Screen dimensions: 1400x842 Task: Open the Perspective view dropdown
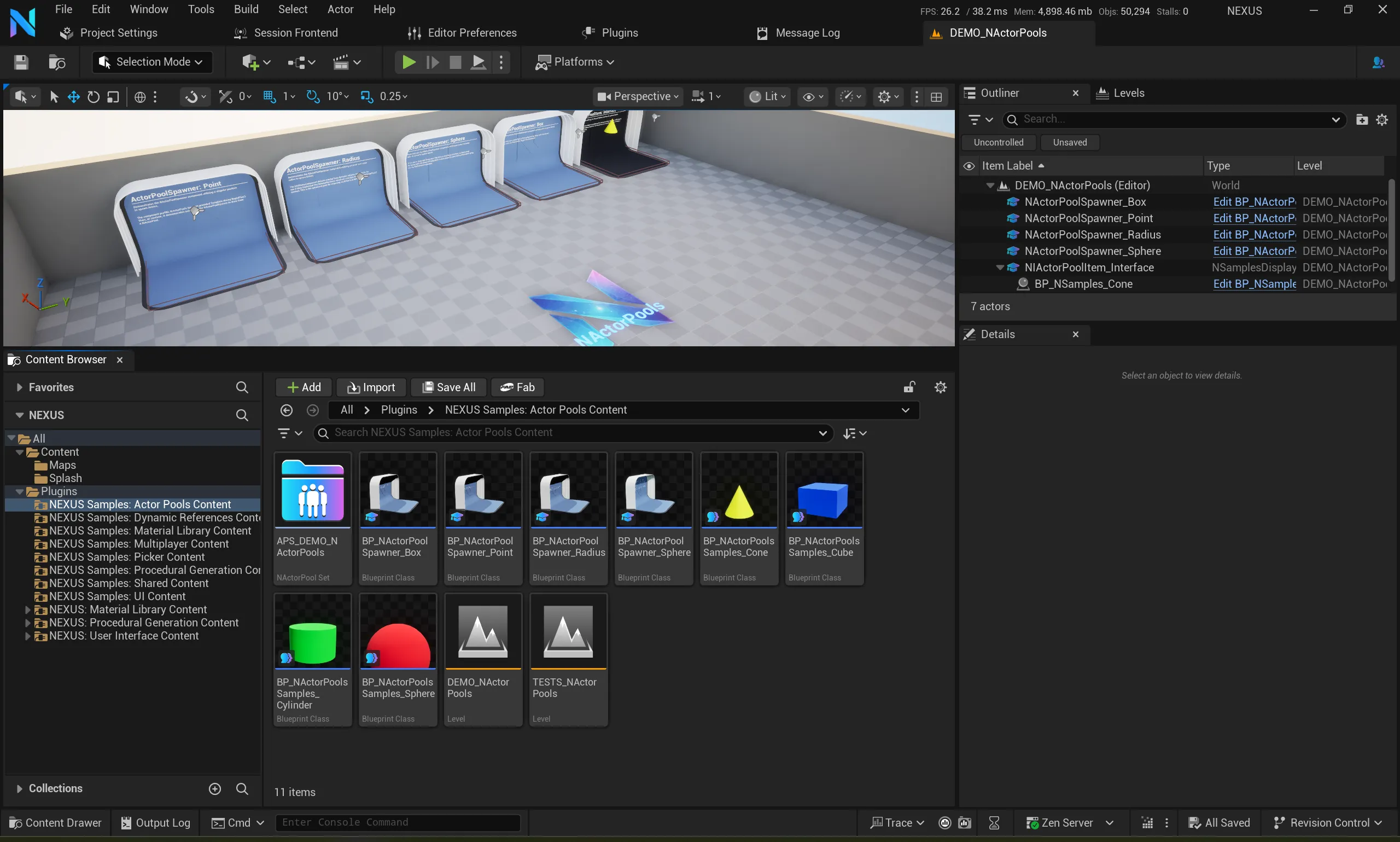(636, 96)
